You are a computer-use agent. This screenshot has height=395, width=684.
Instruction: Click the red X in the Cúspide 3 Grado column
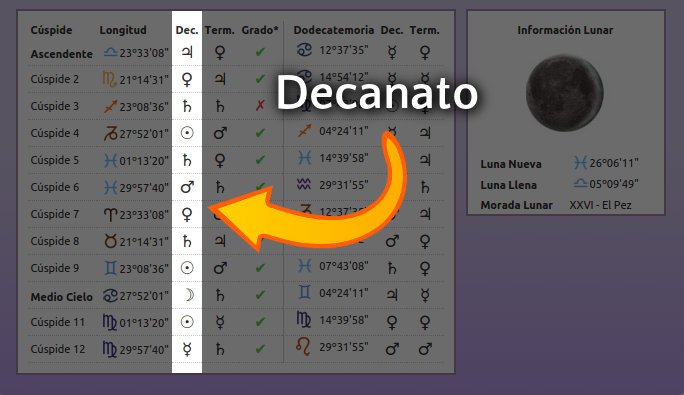260,105
